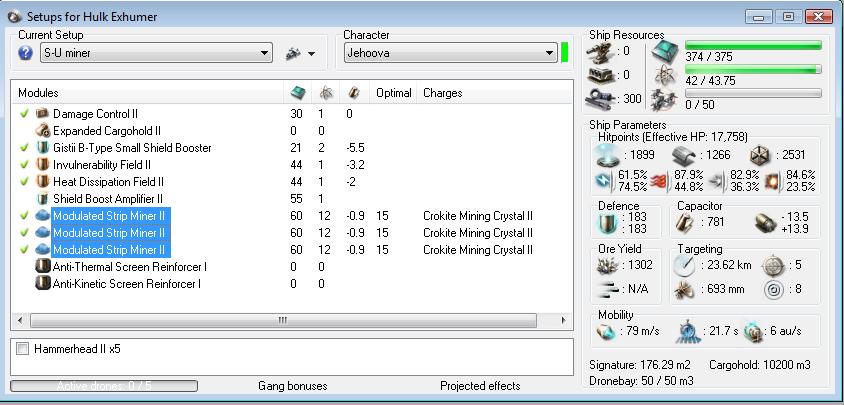Image resolution: width=844 pixels, height=405 pixels.
Task: Click the shield hitpoints icon
Action: [x=608, y=155]
